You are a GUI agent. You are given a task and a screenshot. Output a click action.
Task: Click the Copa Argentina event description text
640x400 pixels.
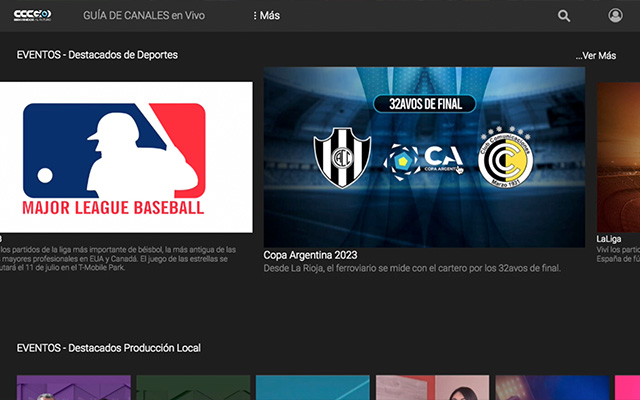click(x=412, y=268)
